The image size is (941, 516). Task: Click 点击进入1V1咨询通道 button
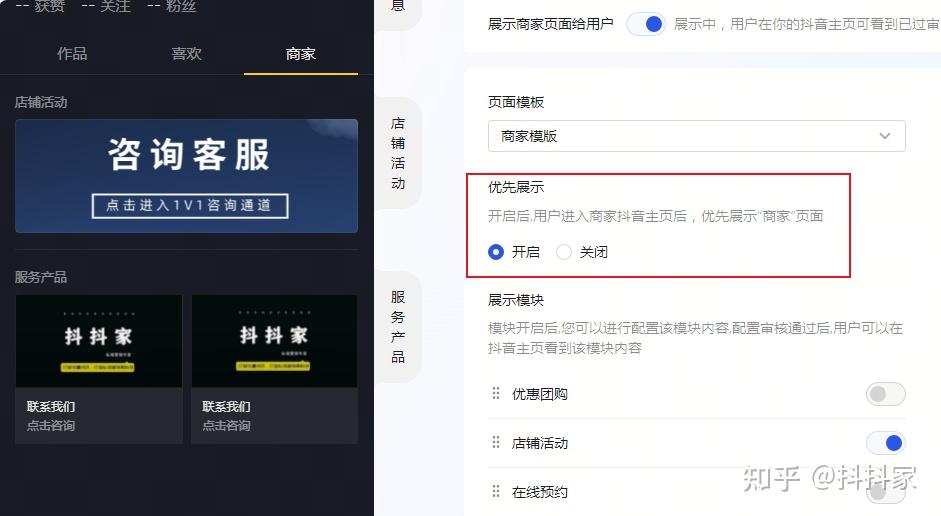(190, 206)
